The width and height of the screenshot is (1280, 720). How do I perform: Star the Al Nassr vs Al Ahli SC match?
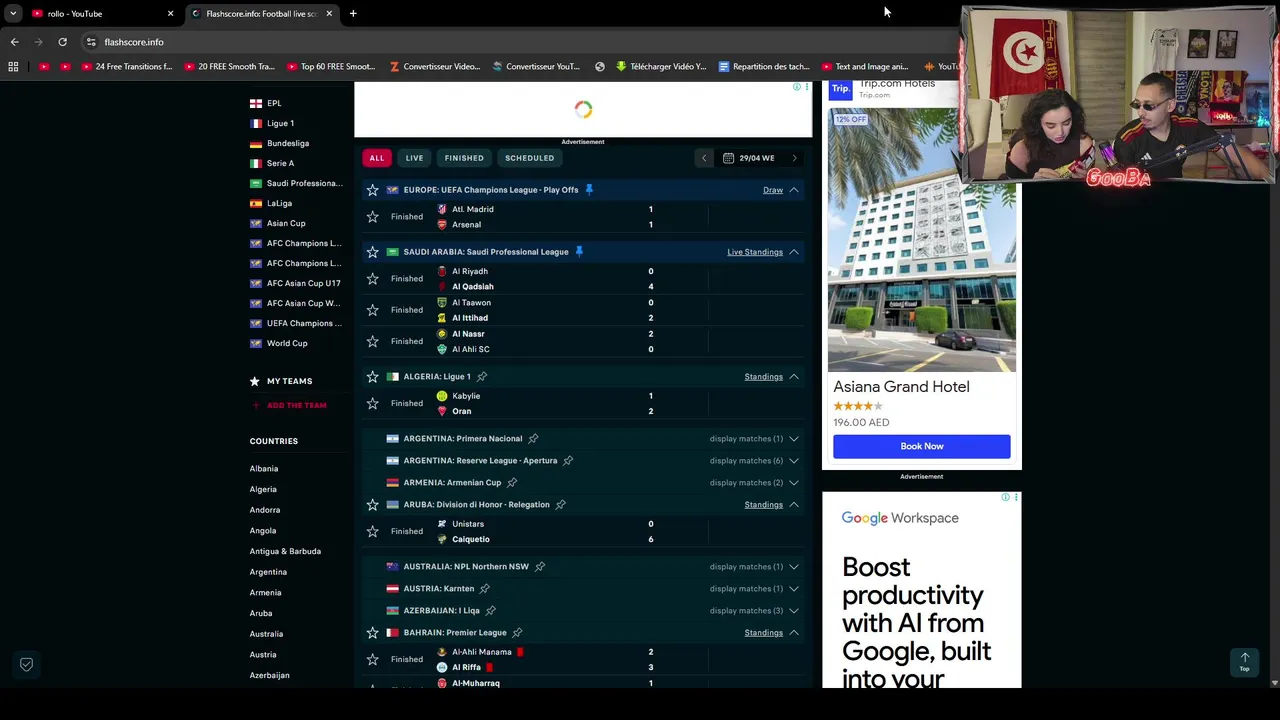(x=372, y=341)
